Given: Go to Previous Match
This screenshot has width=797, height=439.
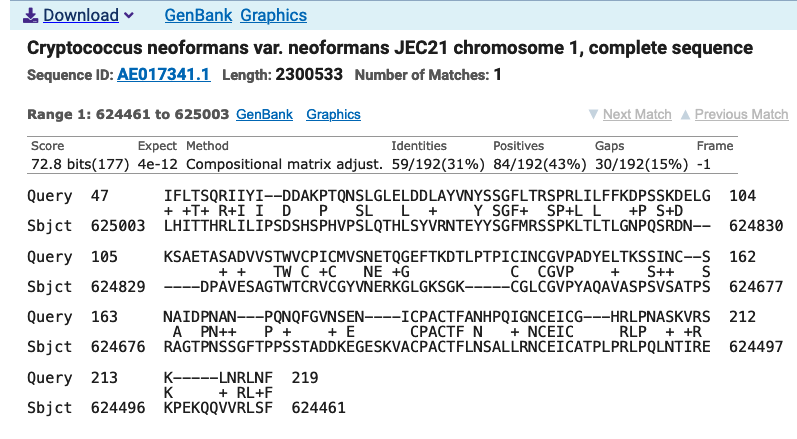Looking at the screenshot, I should [742, 114].
